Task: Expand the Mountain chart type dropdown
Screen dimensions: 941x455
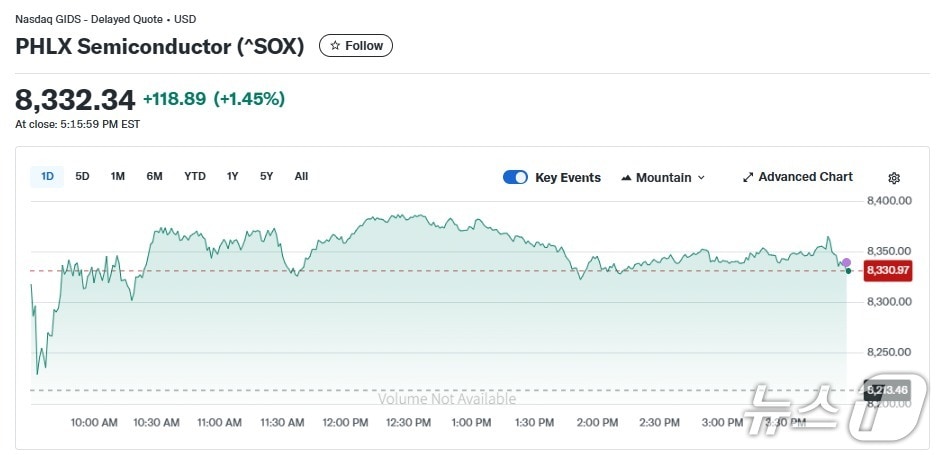Action: [x=662, y=177]
